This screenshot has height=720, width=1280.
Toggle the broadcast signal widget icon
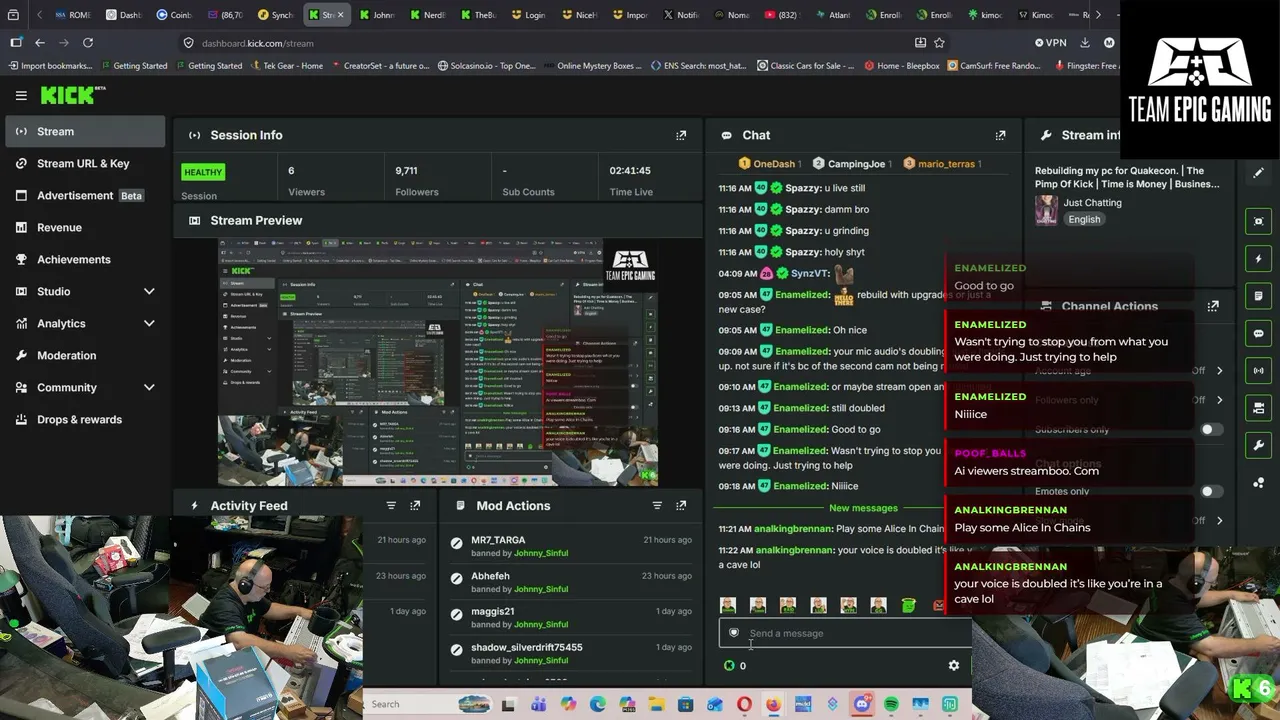[1258, 370]
